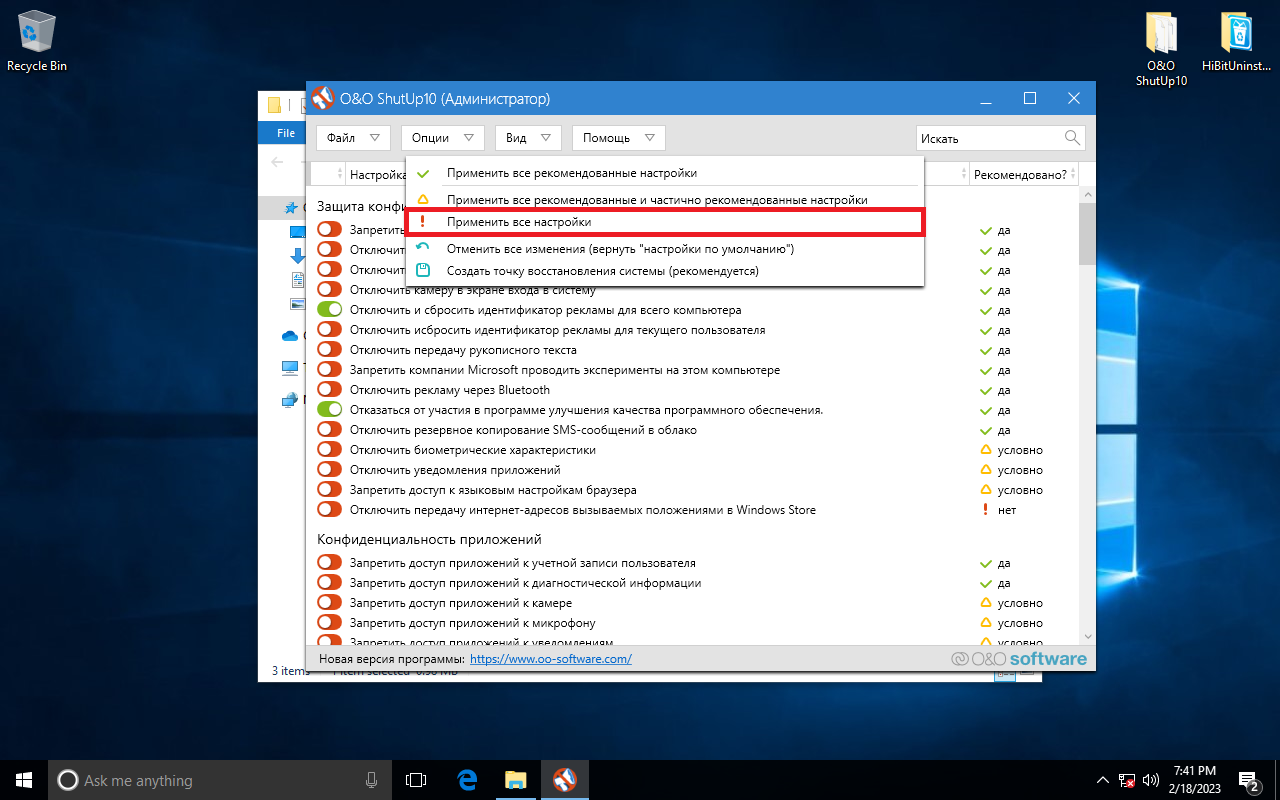Select 'Применить все рекомендованные и частично рекомендованные настройки'

[664, 200]
